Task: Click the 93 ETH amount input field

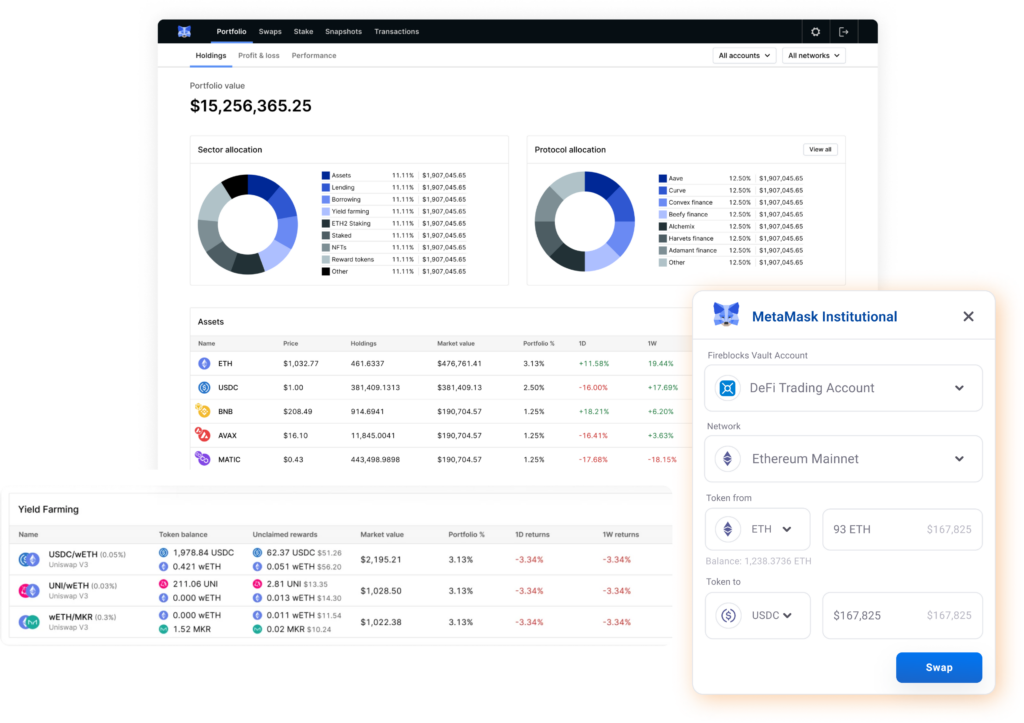Action: pos(901,529)
